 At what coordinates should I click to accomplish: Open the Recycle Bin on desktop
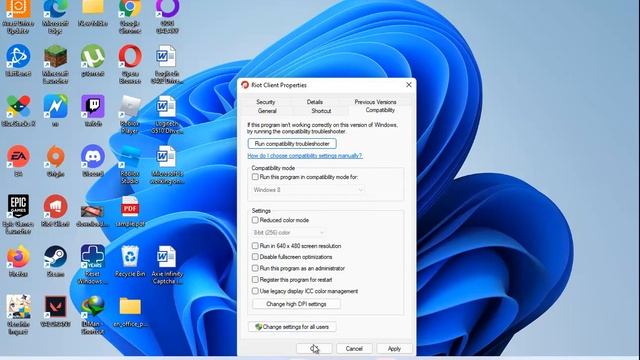click(x=130, y=257)
